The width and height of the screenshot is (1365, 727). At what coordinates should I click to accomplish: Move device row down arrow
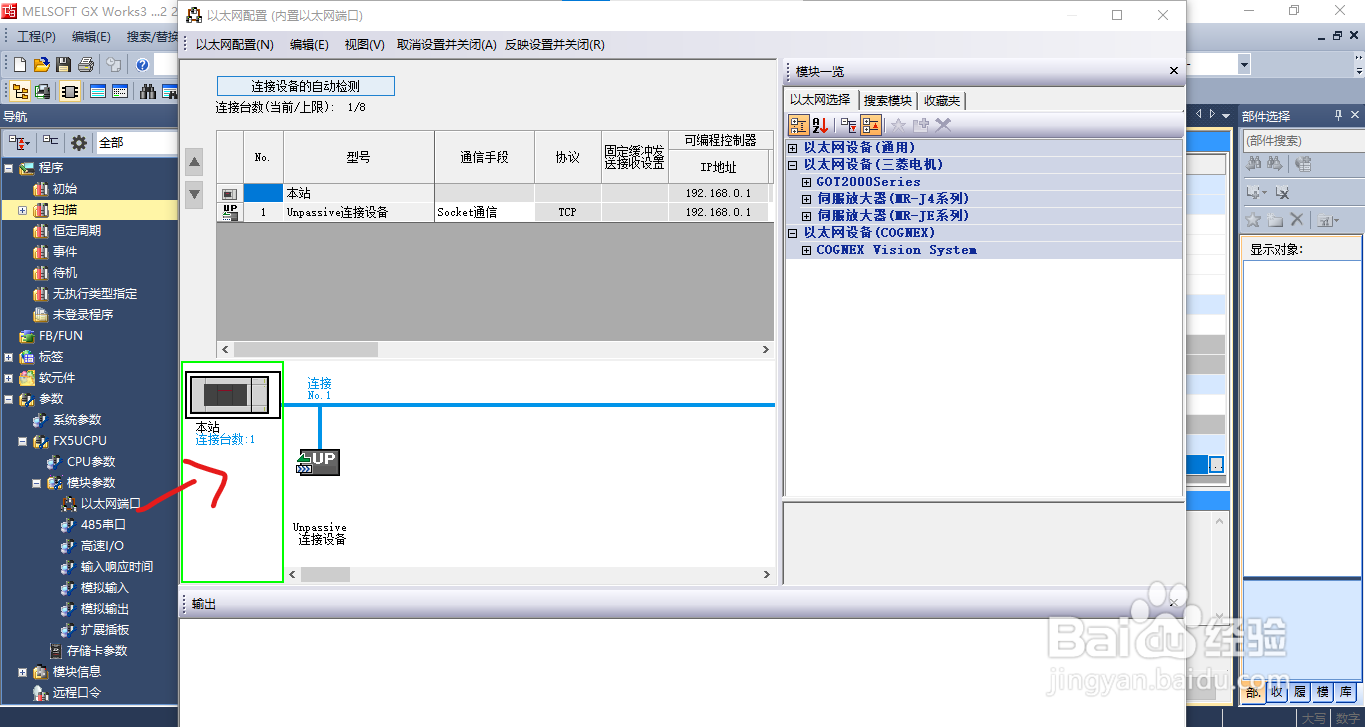coord(195,194)
